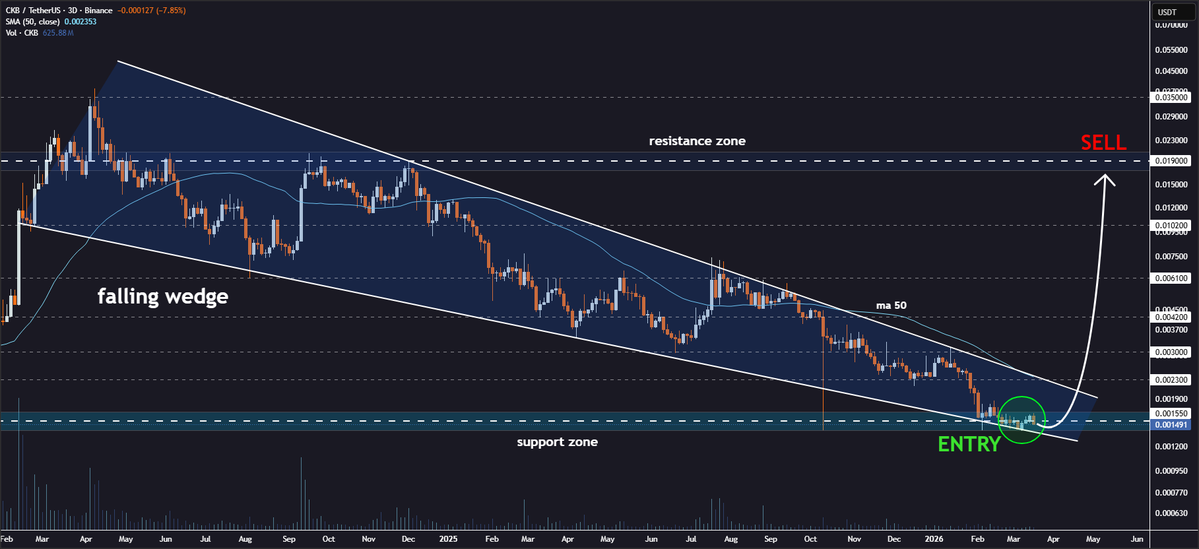Click the 0.023000 price scale value

(x=1171, y=141)
